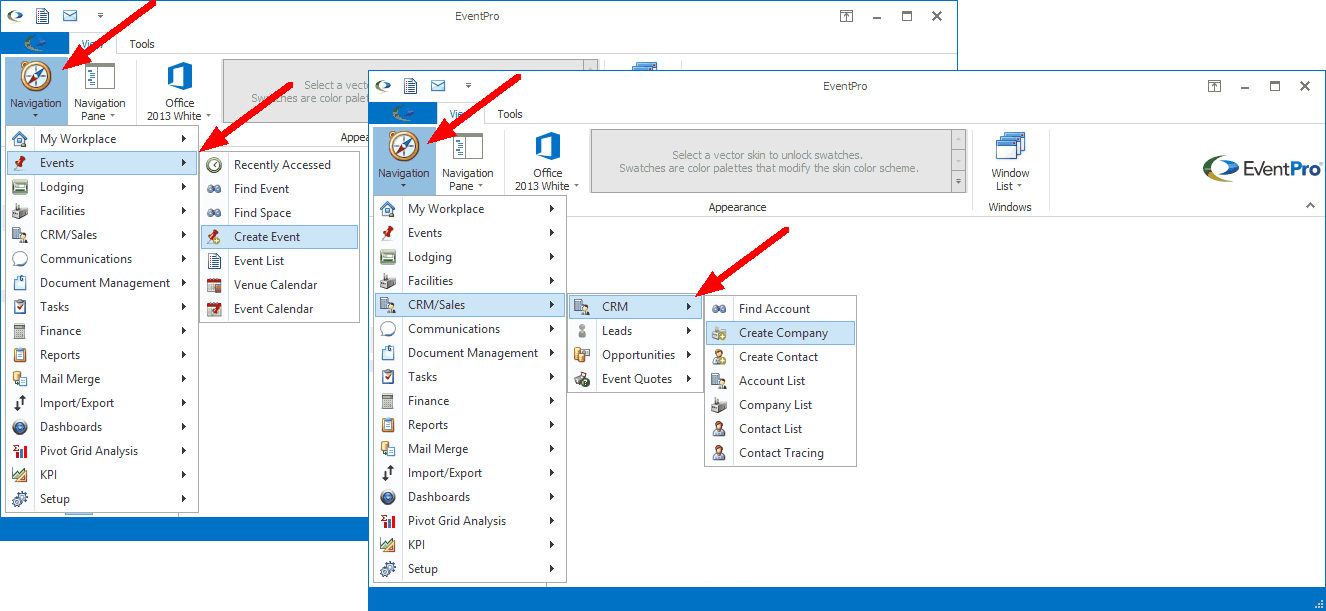Expand Dashboards in front window menu
The height and width of the screenshot is (611, 1326).
coord(469,497)
